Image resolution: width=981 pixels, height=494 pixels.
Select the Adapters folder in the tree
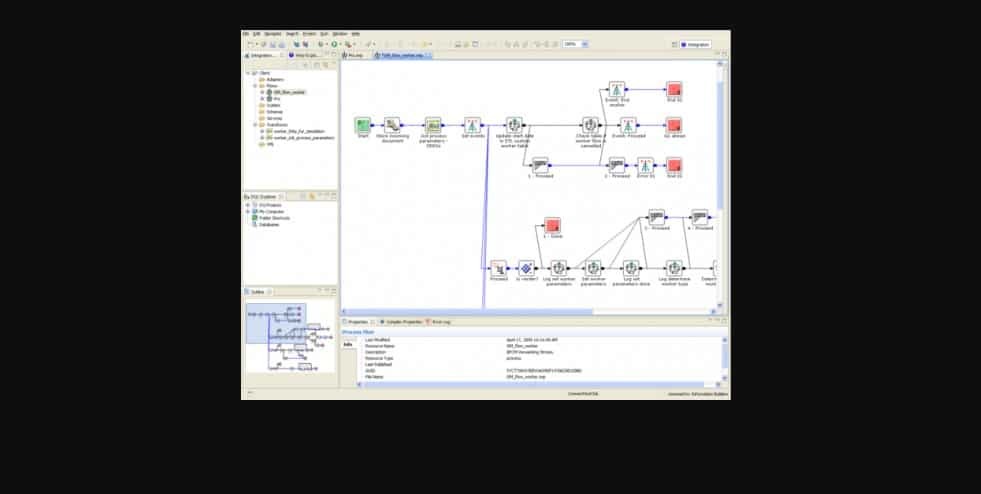tap(273, 80)
